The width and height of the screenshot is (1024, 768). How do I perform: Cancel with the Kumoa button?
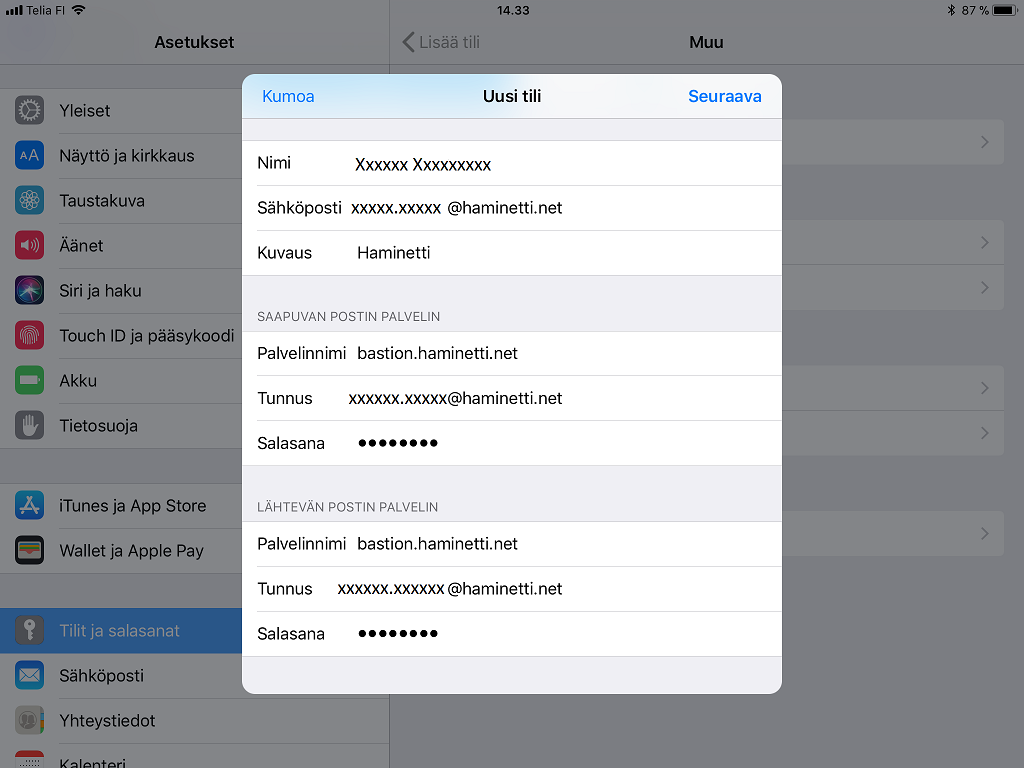tap(288, 96)
